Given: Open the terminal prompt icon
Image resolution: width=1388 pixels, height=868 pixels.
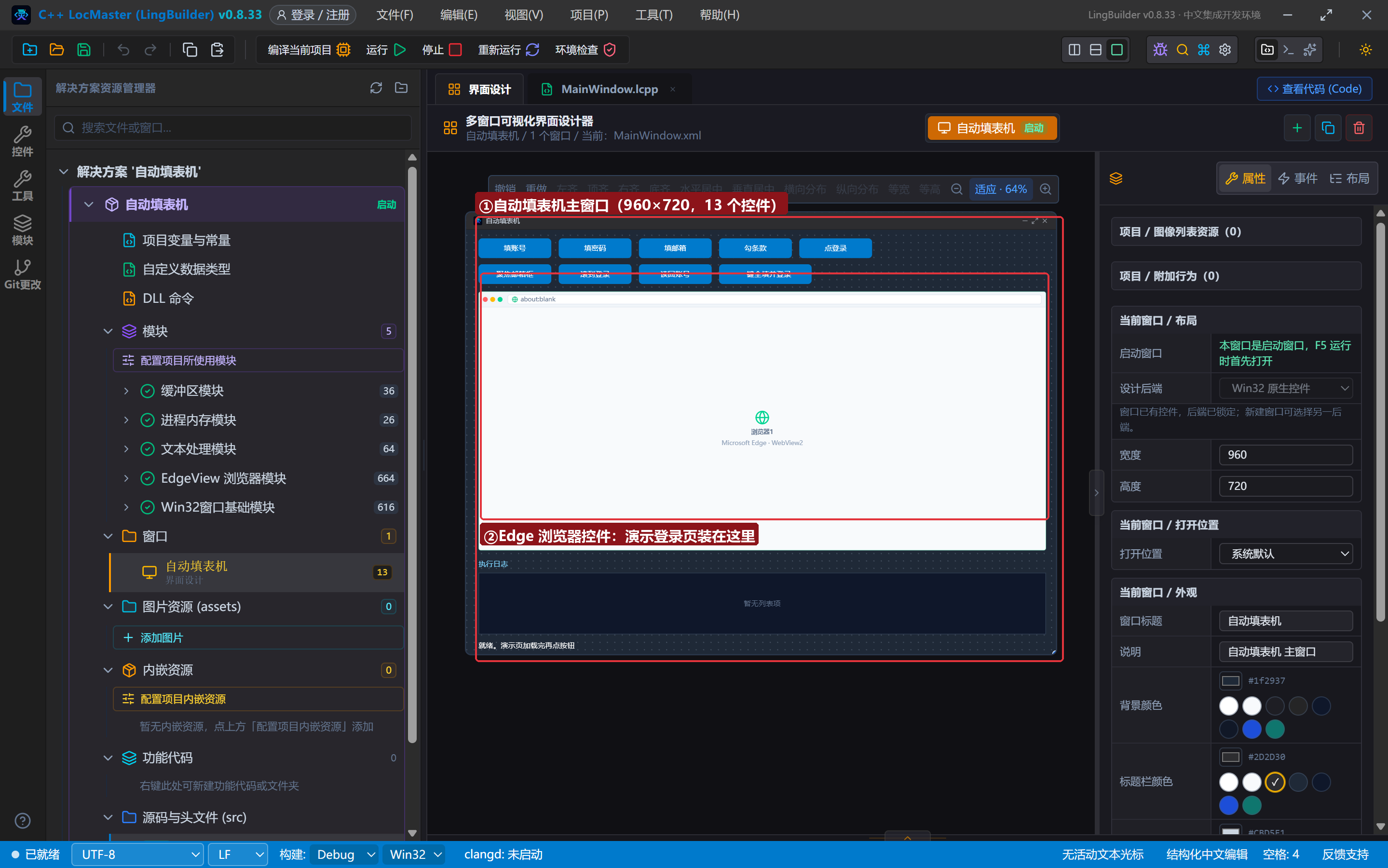Looking at the screenshot, I should tap(1288, 50).
